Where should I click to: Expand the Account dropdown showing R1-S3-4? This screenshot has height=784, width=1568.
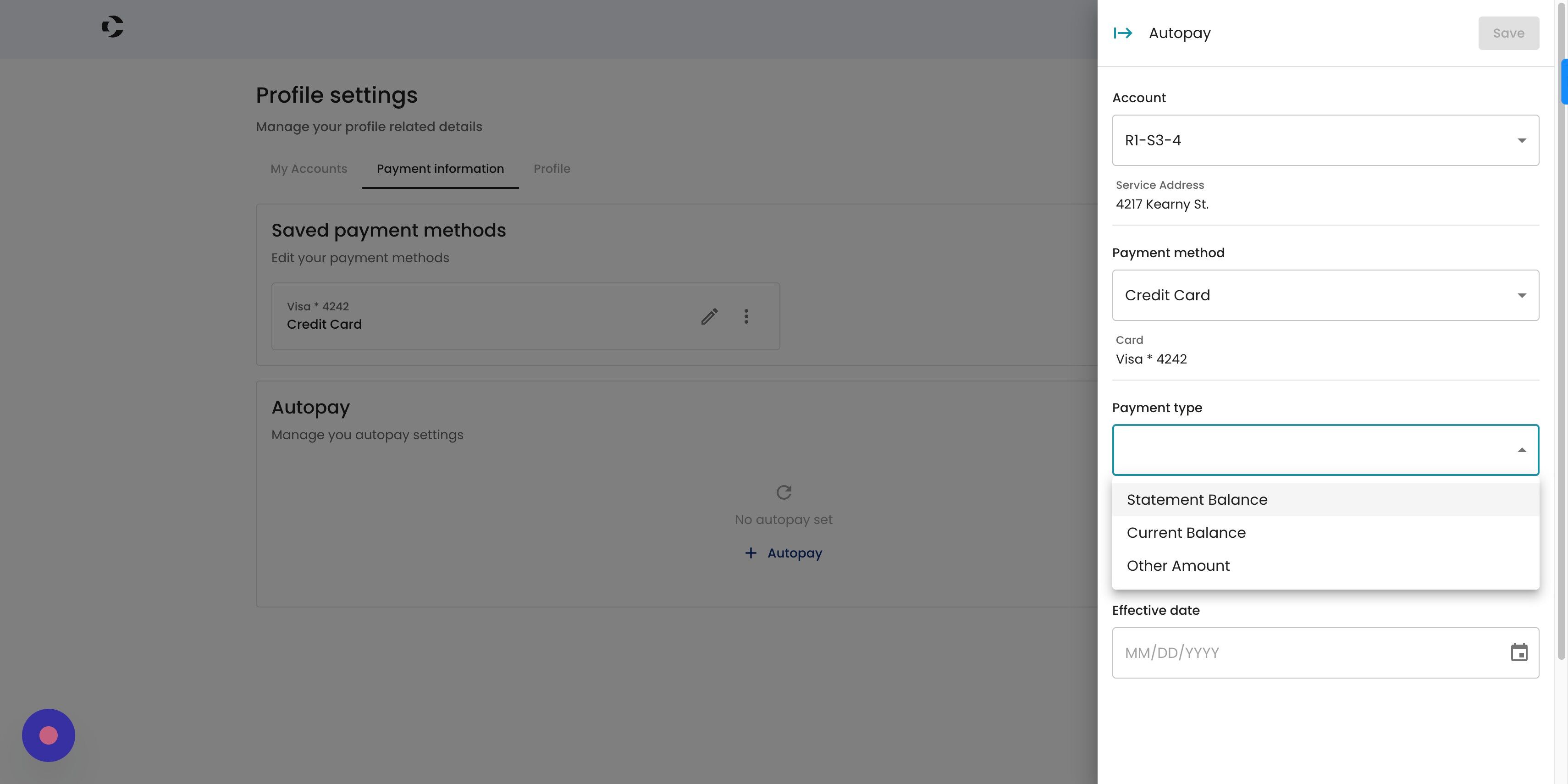pyautogui.click(x=1325, y=140)
